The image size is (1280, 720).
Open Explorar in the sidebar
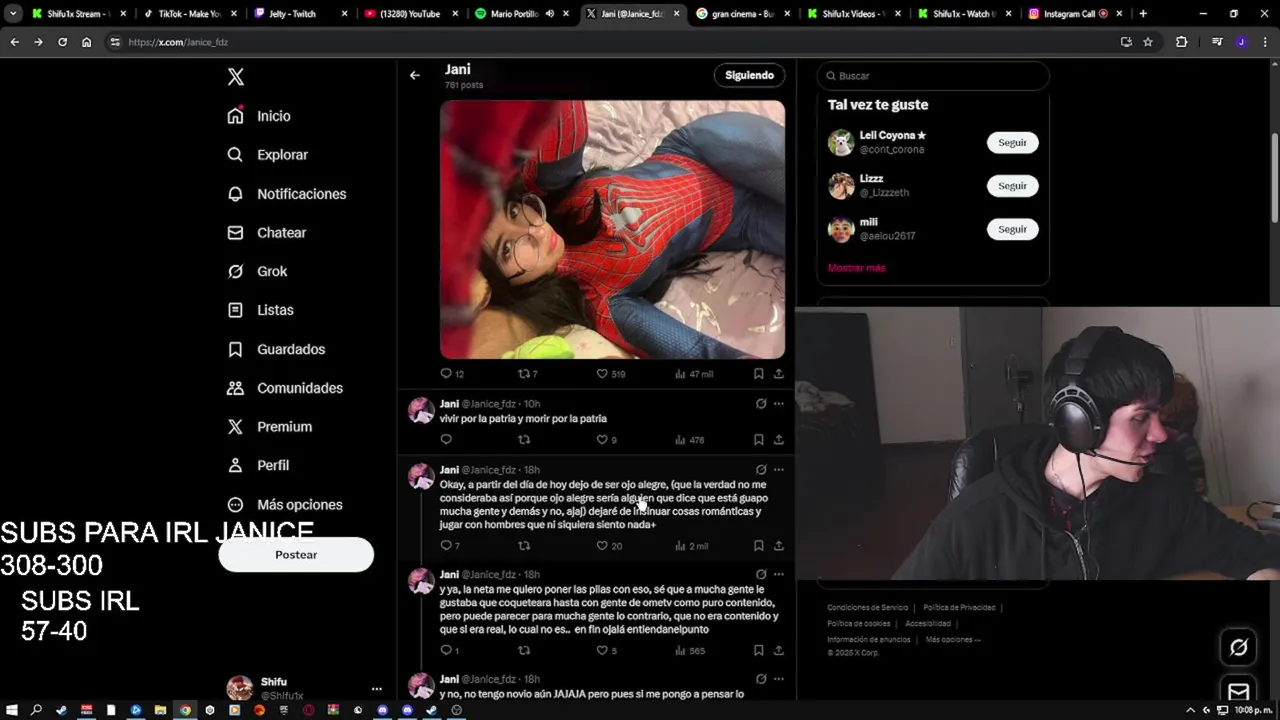pyautogui.click(x=267, y=155)
